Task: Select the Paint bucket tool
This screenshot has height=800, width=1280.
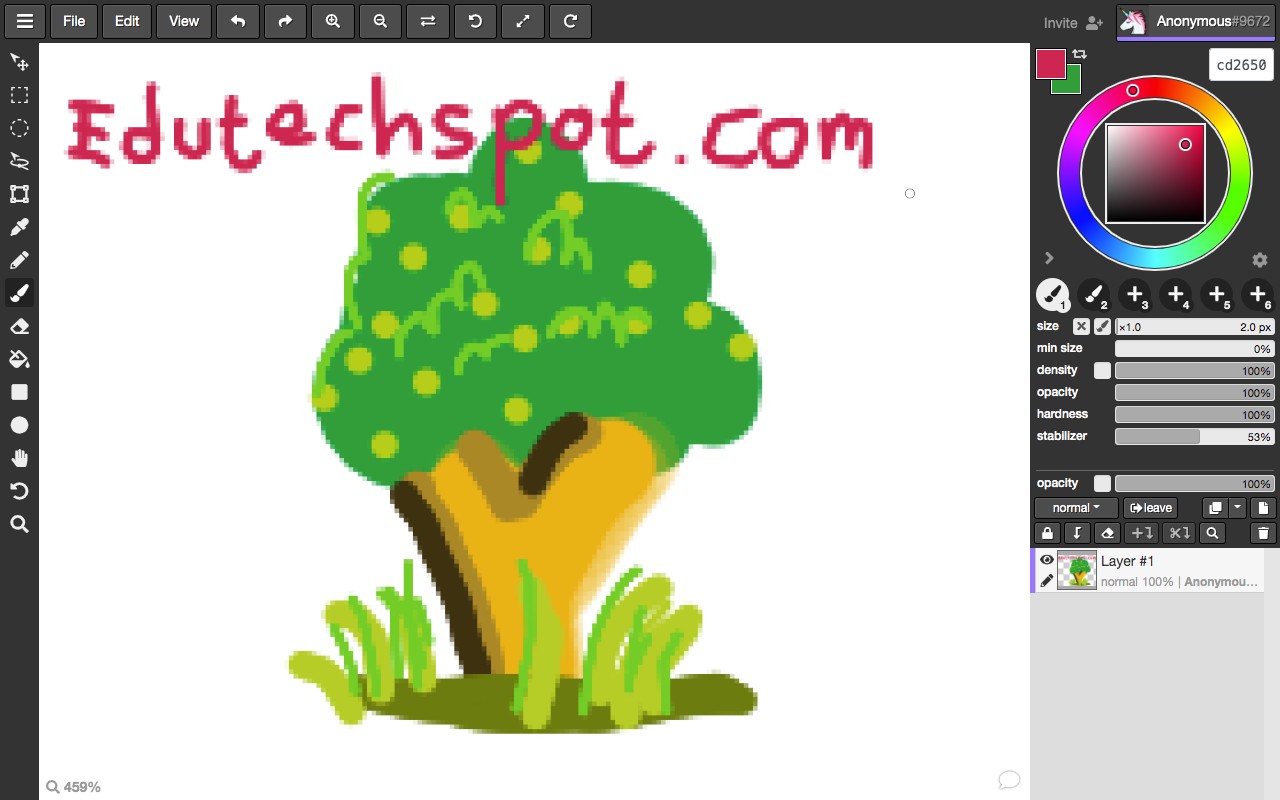Action: (x=18, y=359)
